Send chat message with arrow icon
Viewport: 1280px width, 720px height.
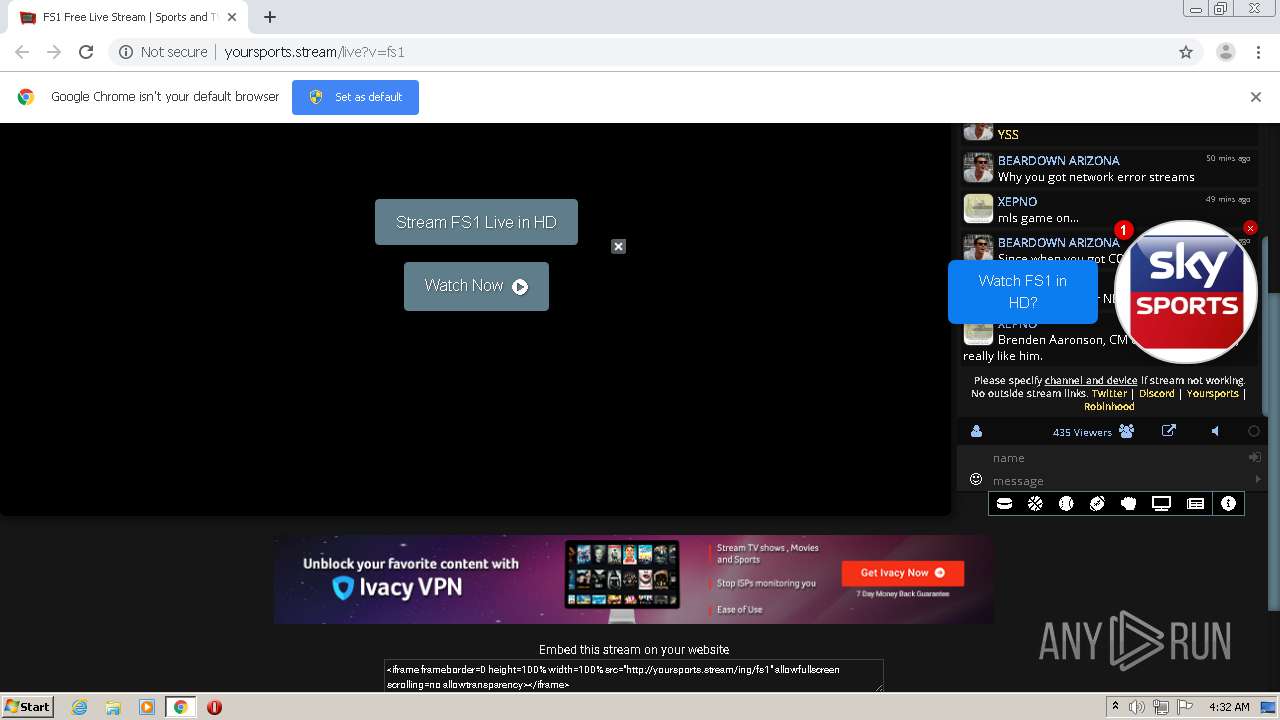coord(1257,480)
